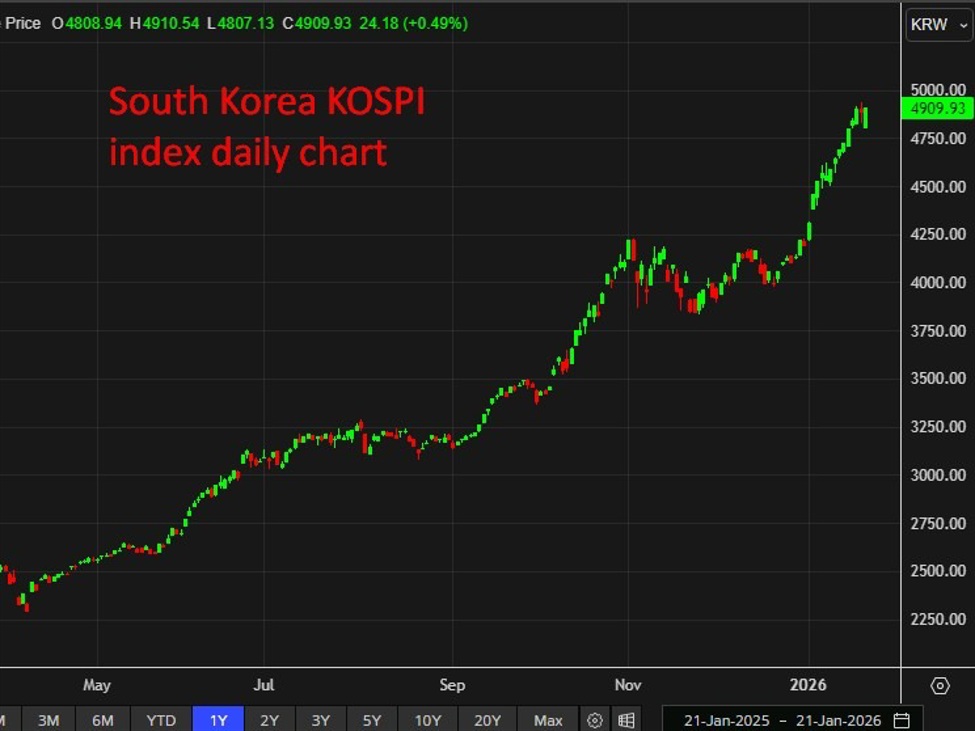This screenshot has width=975, height=731.
Task: Click the grid layout icon beside settings gear
Action: 626,719
